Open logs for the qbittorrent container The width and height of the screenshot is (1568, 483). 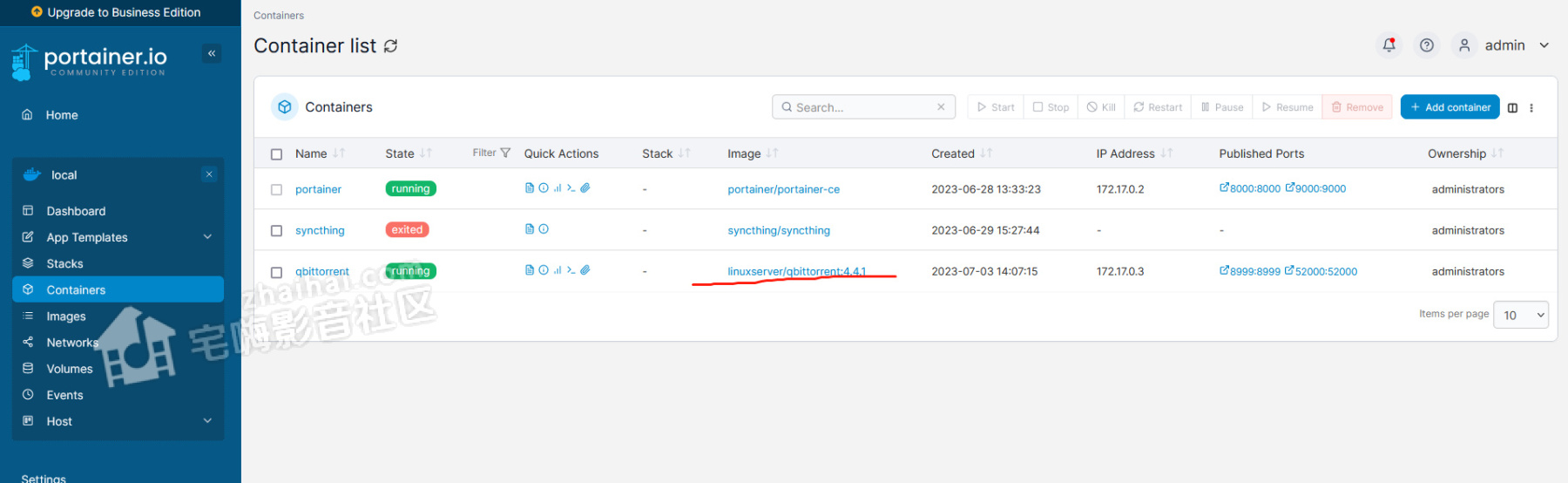click(x=530, y=270)
